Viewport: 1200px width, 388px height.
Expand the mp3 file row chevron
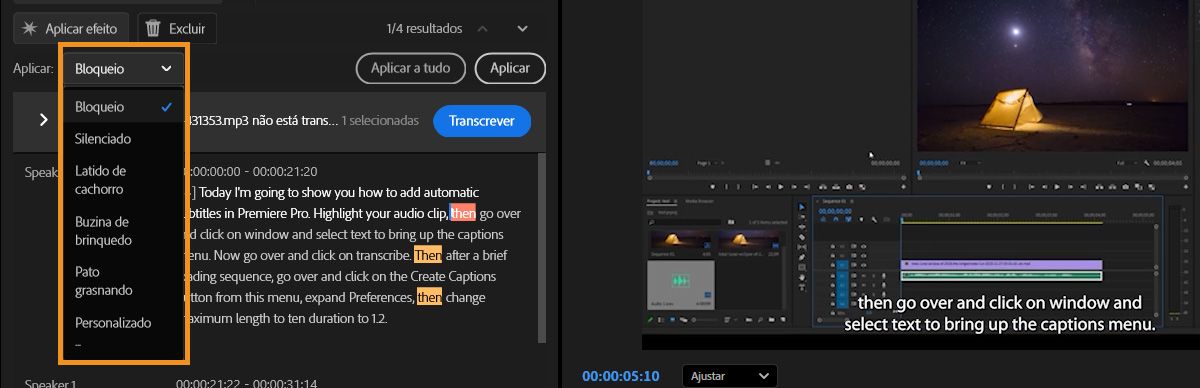click(x=43, y=120)
